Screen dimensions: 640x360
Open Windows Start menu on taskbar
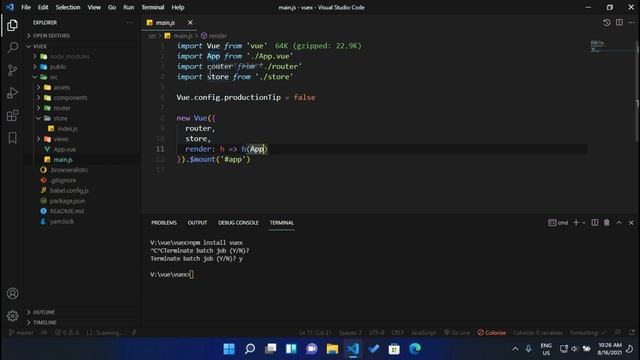(229, 349)
